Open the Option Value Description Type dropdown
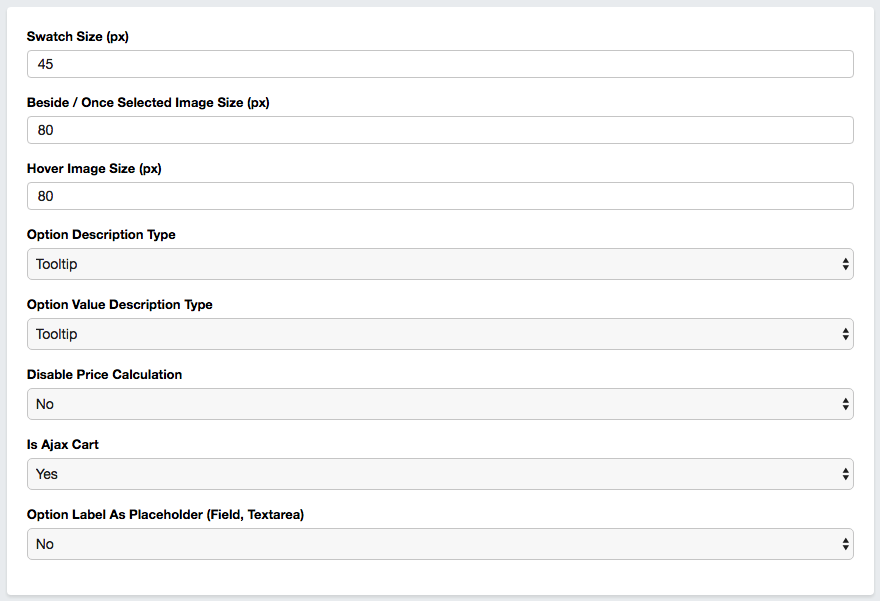Viewport: 880px width, 601px height. 440,334
